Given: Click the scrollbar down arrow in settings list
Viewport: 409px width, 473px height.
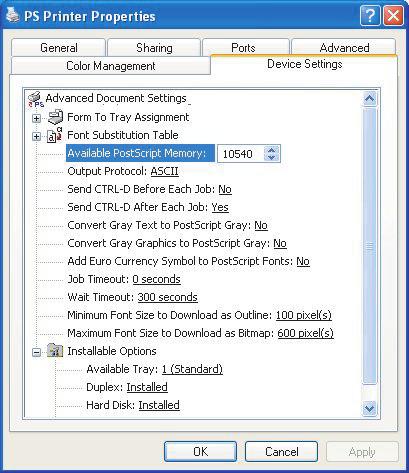Looking at the screenshot, I should click(x=369, y=408).
